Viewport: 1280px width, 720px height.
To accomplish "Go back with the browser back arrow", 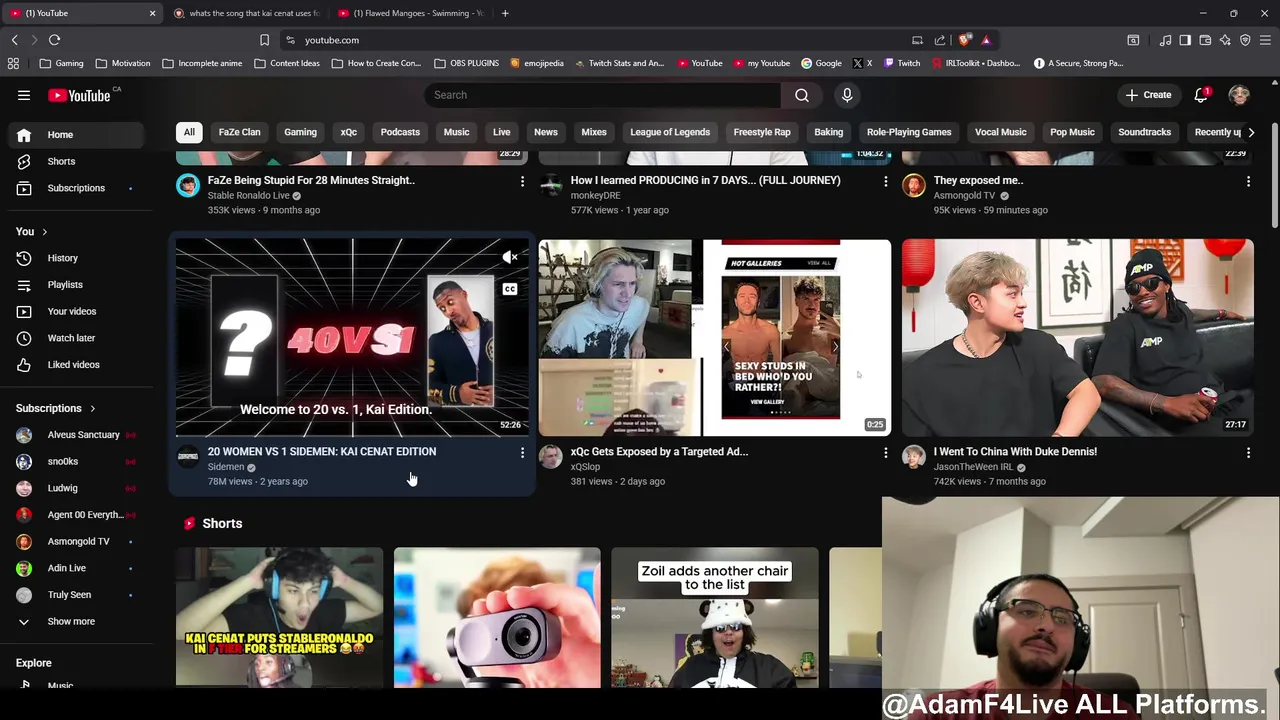I will (14, 40).
